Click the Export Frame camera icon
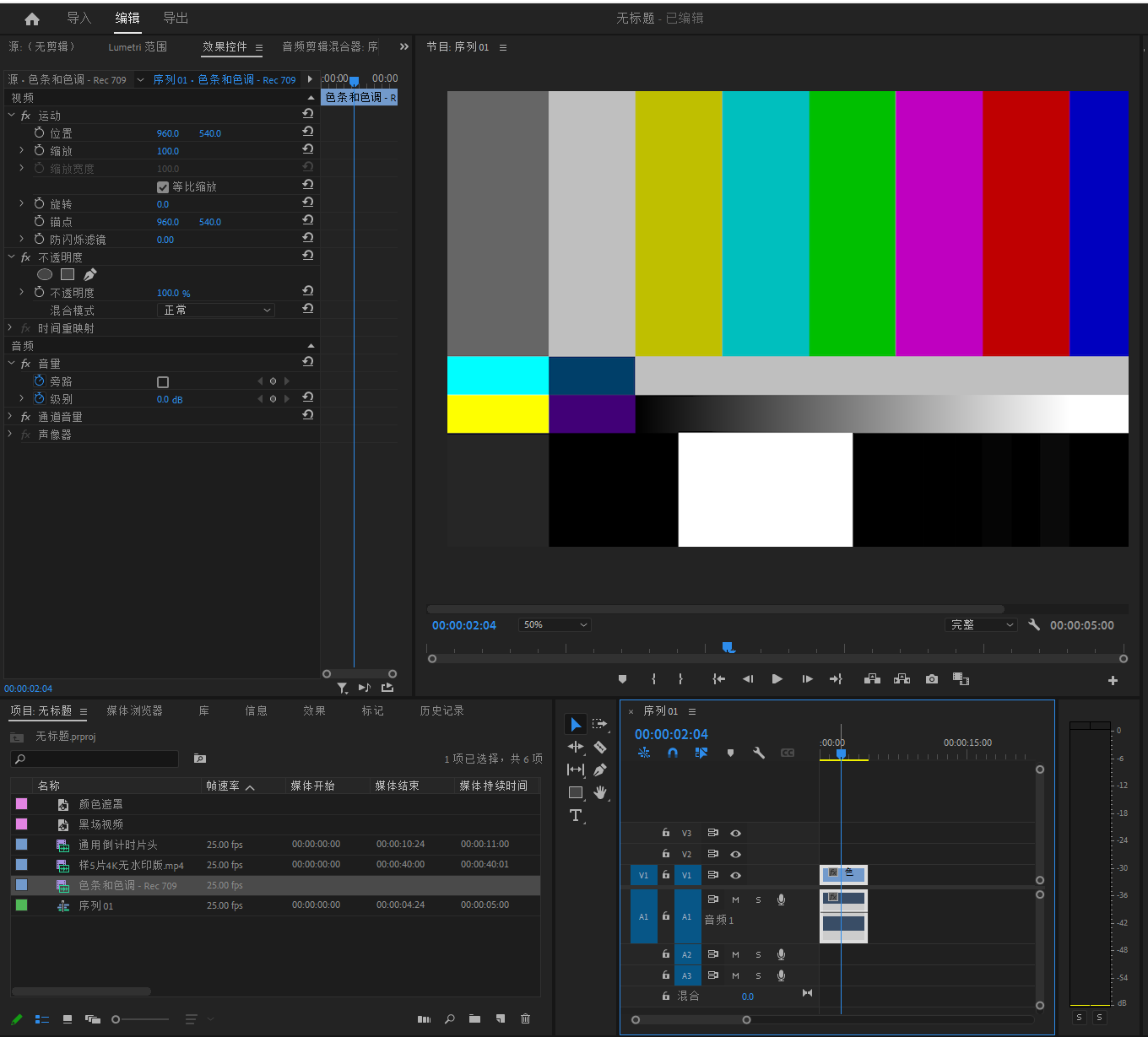This screenshot has width=1148, height=1037. point(931,679)
